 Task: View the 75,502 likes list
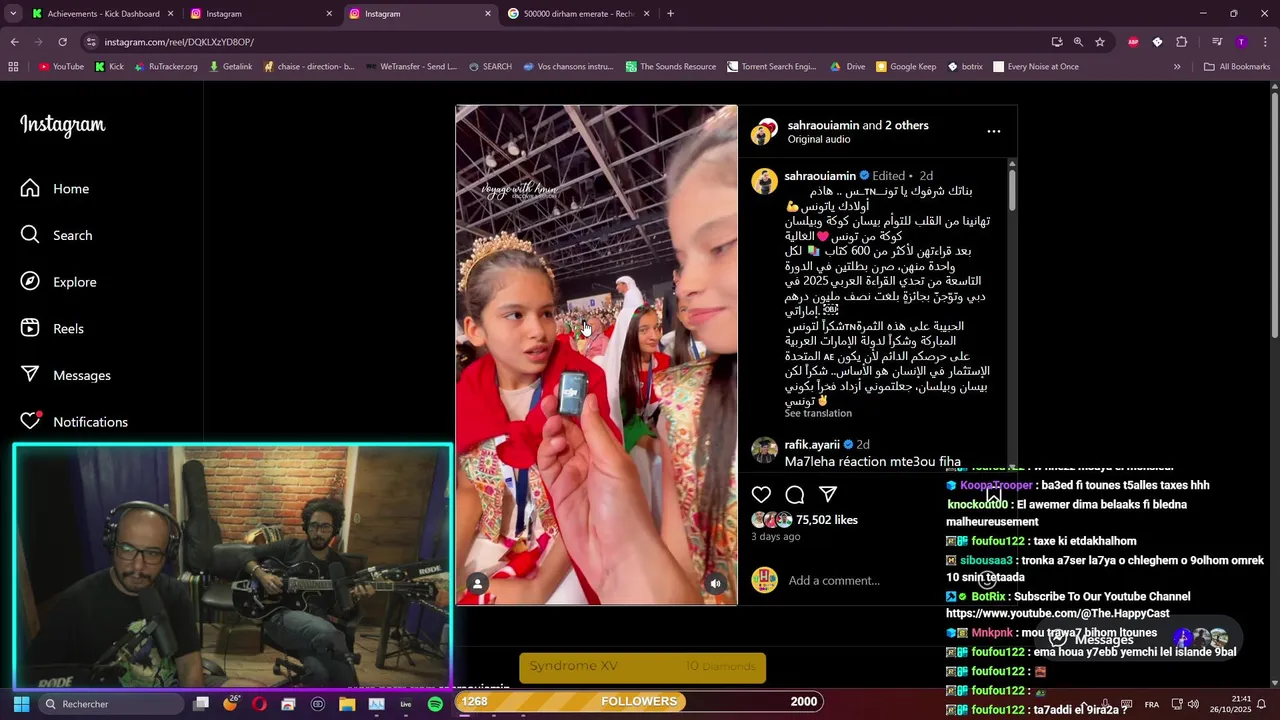pyautogui.click(x=827, y=520)
